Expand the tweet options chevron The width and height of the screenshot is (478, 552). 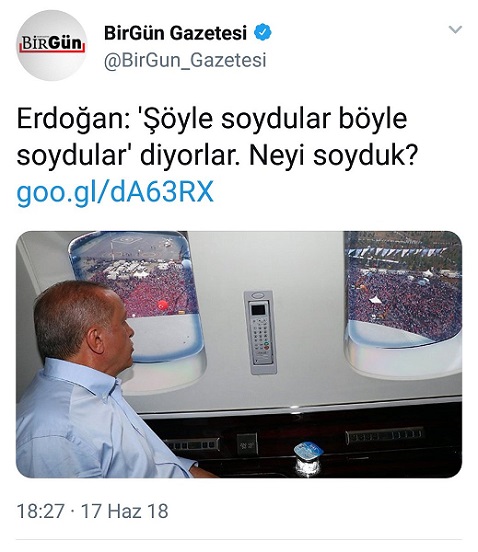[x=455, y=29]
